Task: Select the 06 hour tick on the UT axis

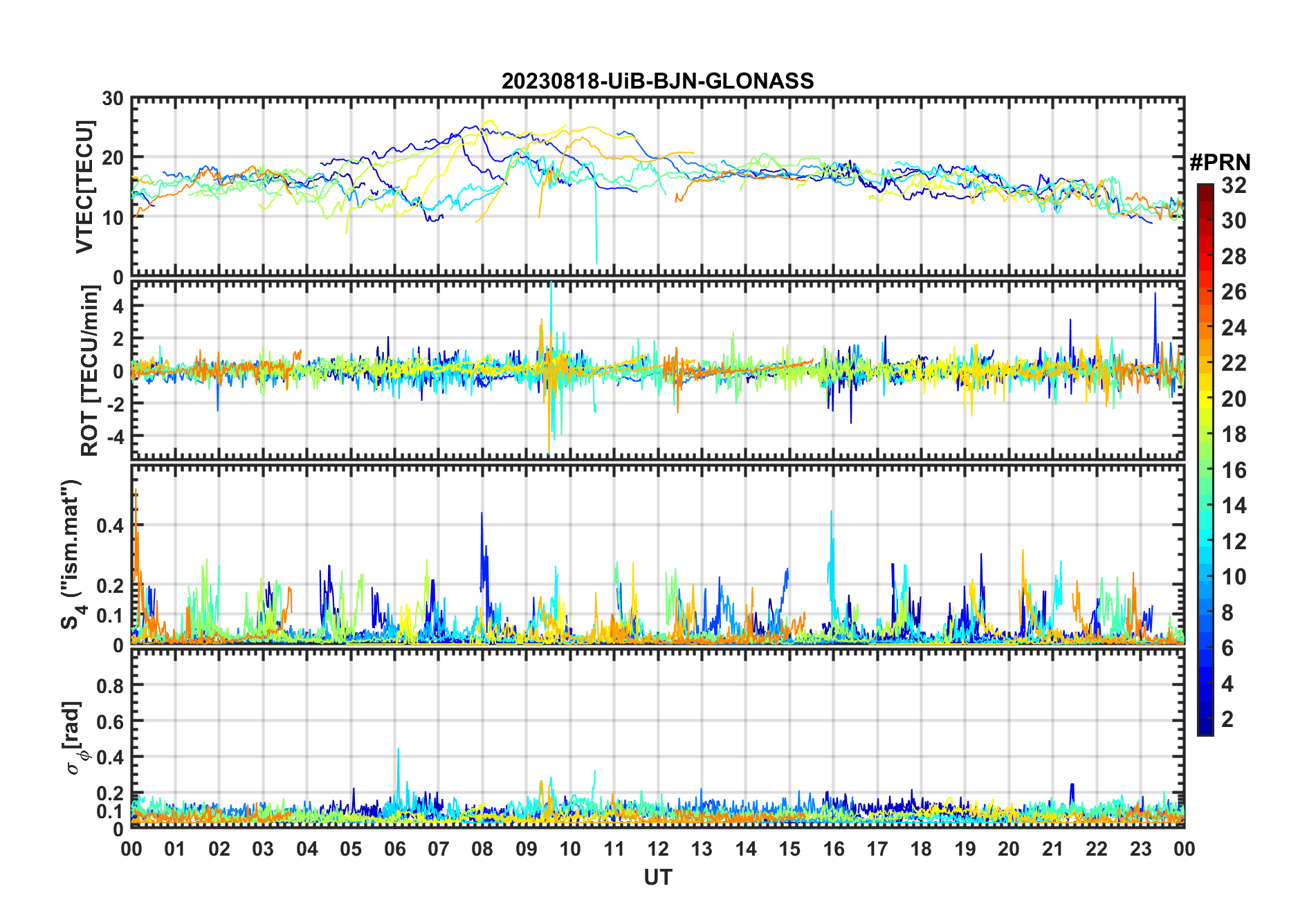Action: pos(395,849)
